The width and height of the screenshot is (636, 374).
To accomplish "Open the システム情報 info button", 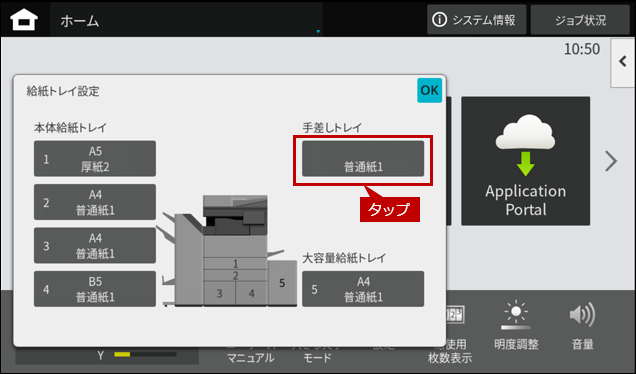I will 476,19.
